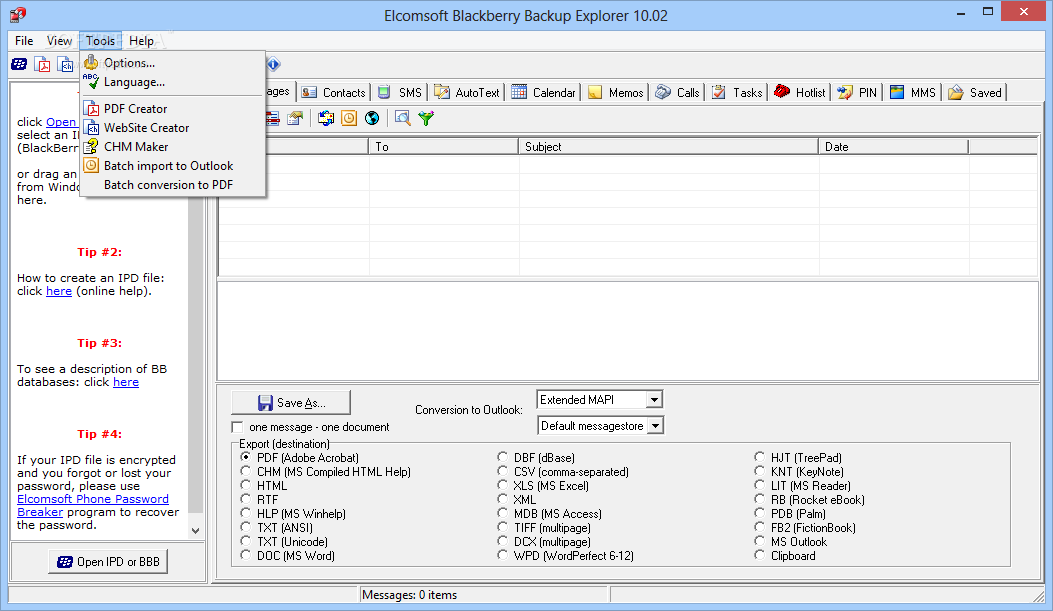Screen dimensions: 1053x611
Task: Click the Date column header
Action: pos(893,146)
